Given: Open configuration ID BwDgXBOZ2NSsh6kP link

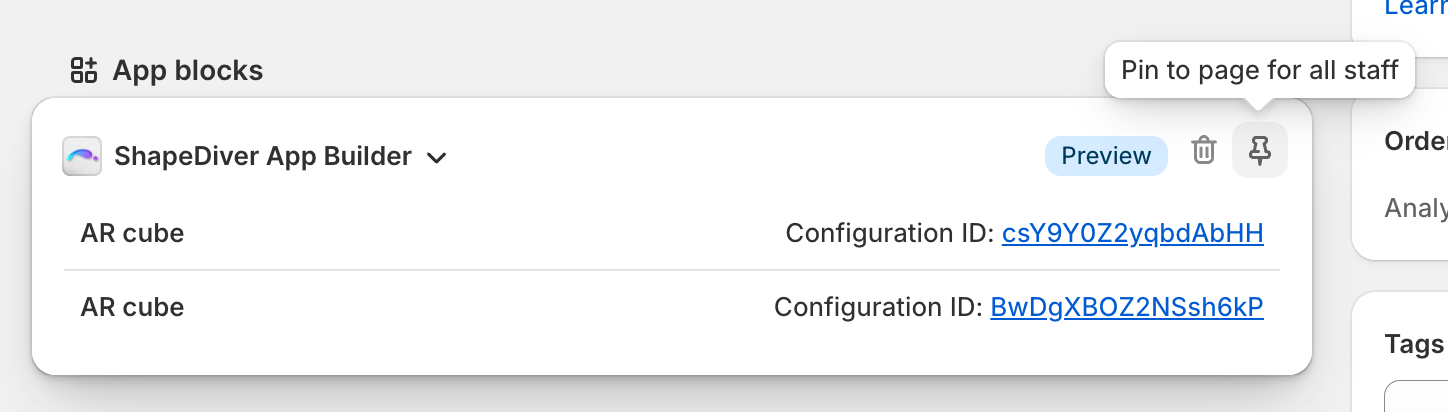Looking at the screenshot, I should pyautogui.click(x=1127, y=307).
